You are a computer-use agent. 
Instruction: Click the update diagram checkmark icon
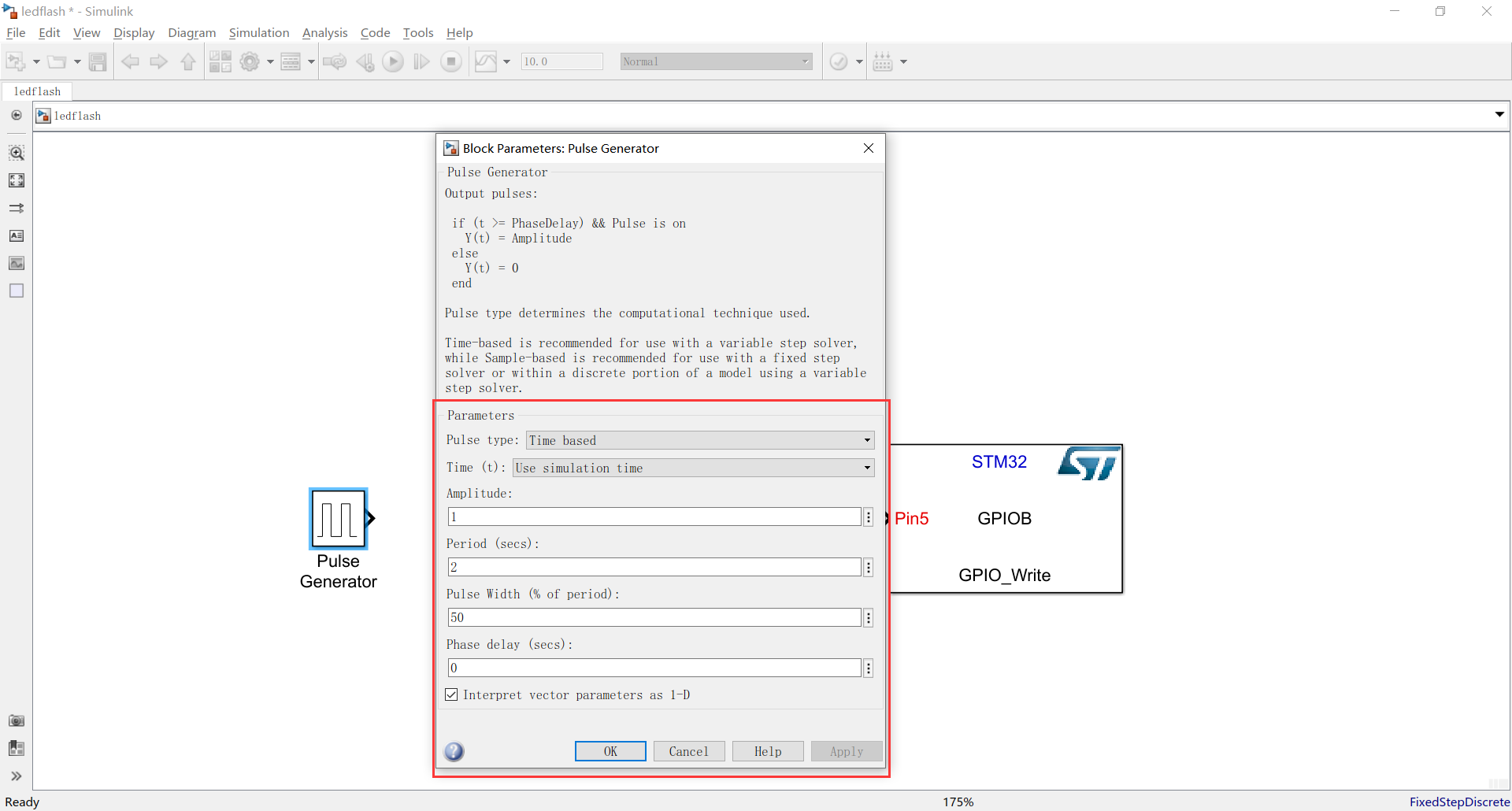tap(839, 61)
